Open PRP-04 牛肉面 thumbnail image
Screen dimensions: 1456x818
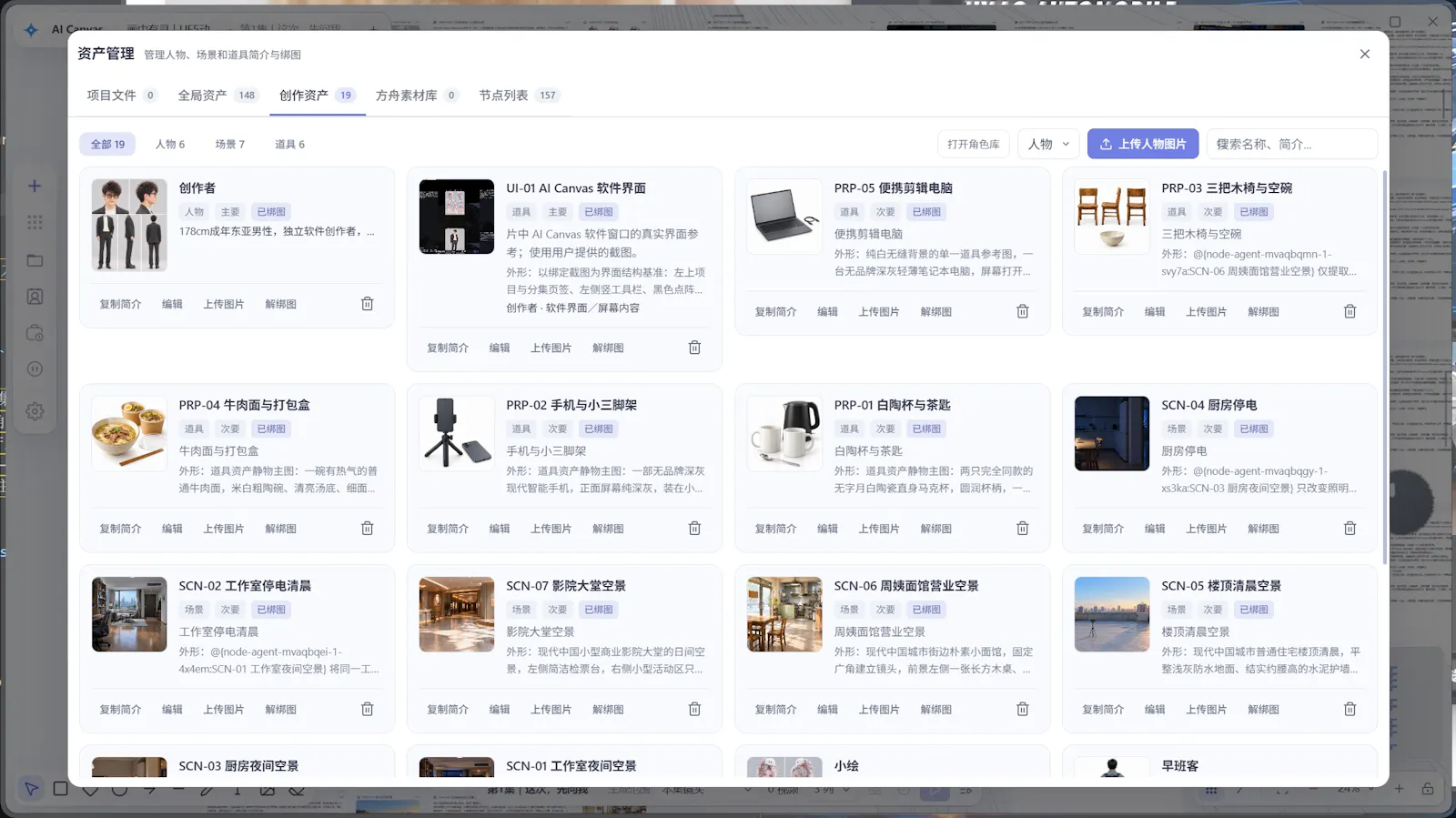coord(129,433)
